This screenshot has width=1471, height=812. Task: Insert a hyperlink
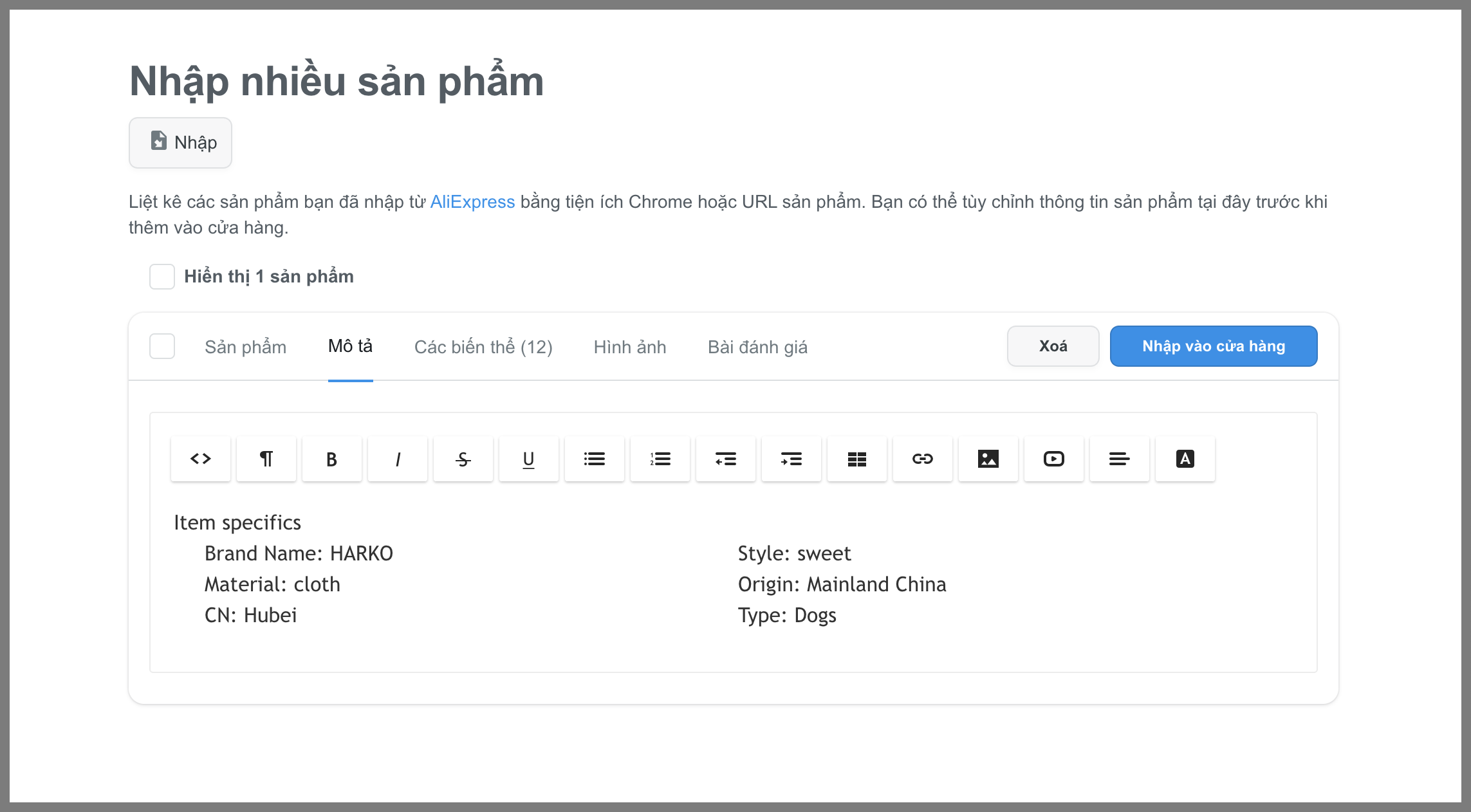click(923, 459)
